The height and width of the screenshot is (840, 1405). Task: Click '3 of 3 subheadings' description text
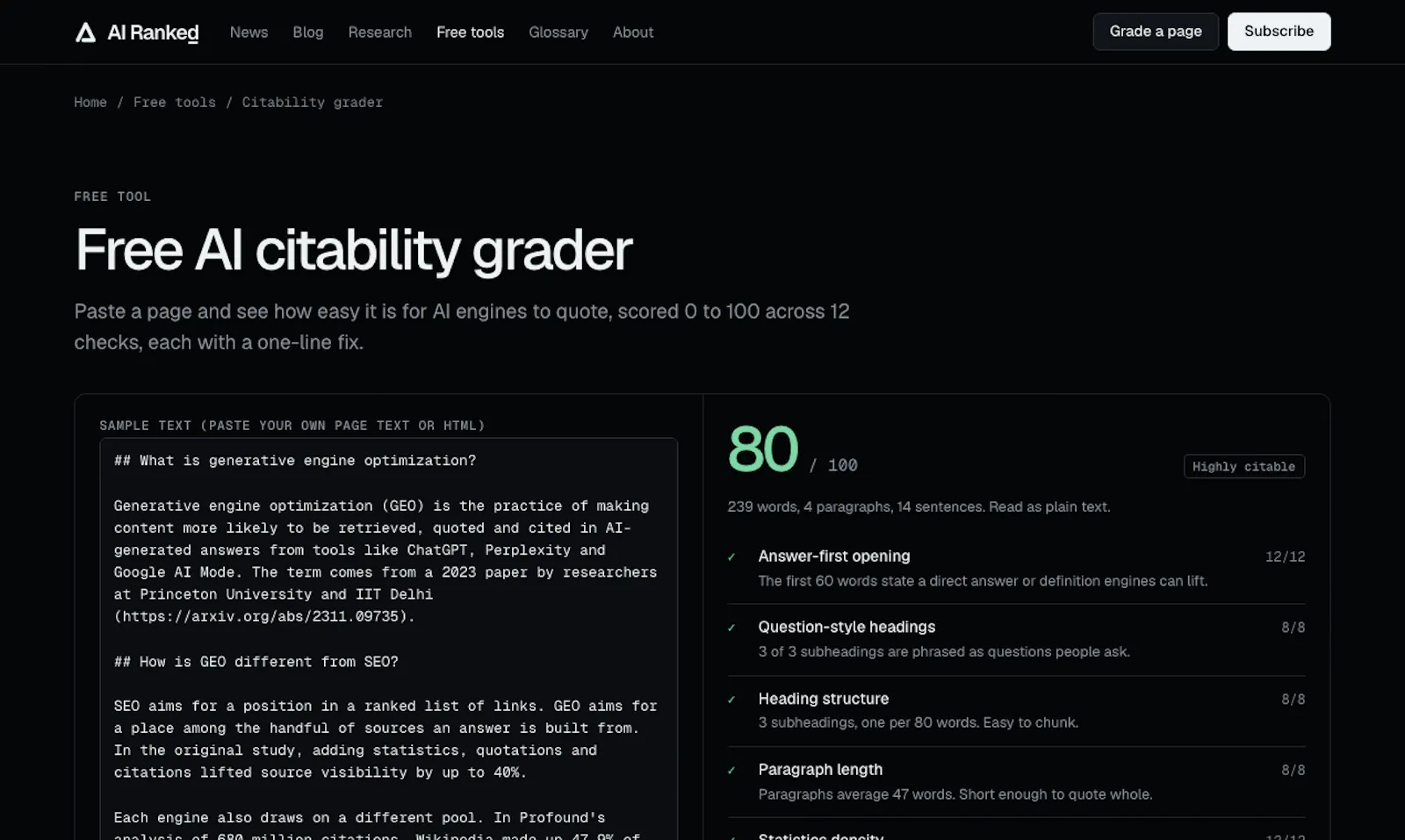(944, 651)
